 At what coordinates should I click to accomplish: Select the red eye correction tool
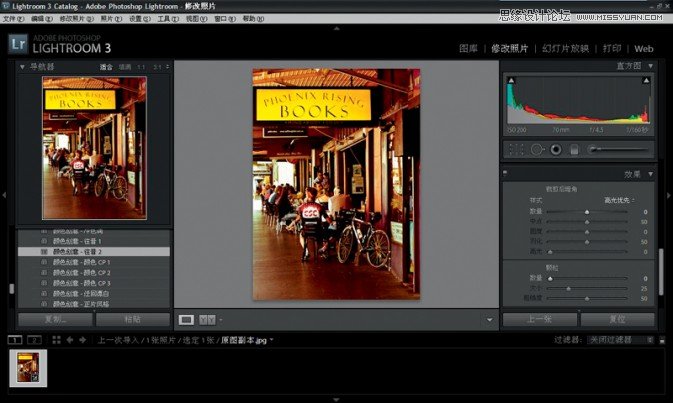click(556, 149)
